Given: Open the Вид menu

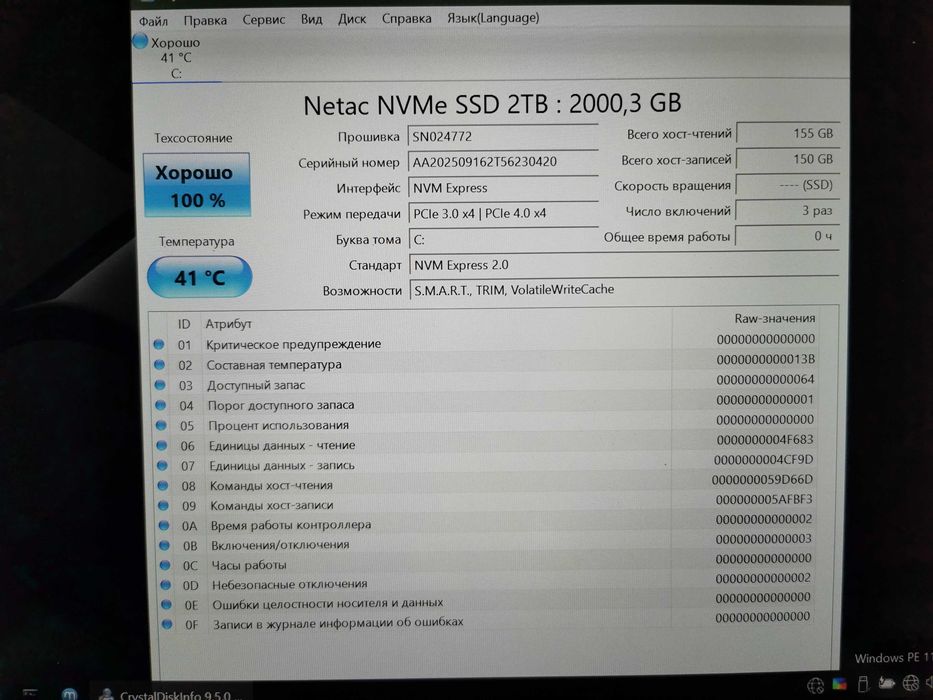Looking at the screenshot, I should pos(311,19).
